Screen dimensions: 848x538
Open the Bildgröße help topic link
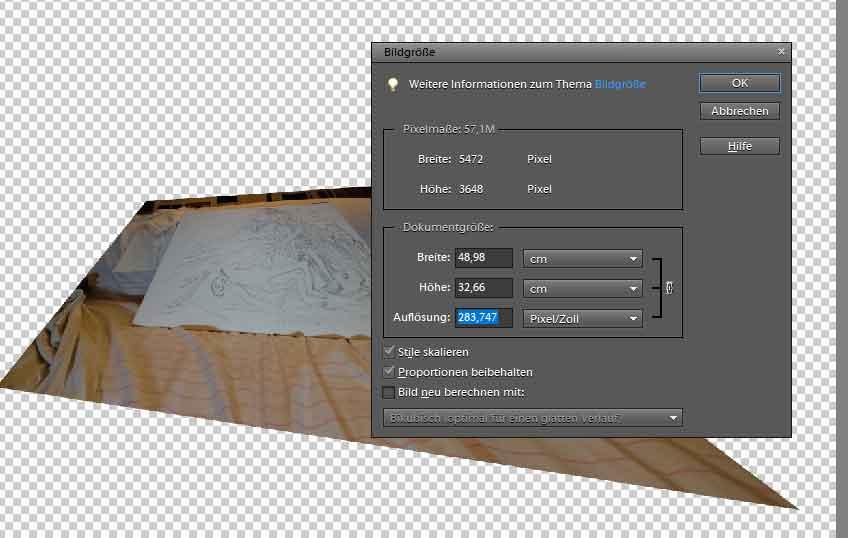click(x=620, y=84)
